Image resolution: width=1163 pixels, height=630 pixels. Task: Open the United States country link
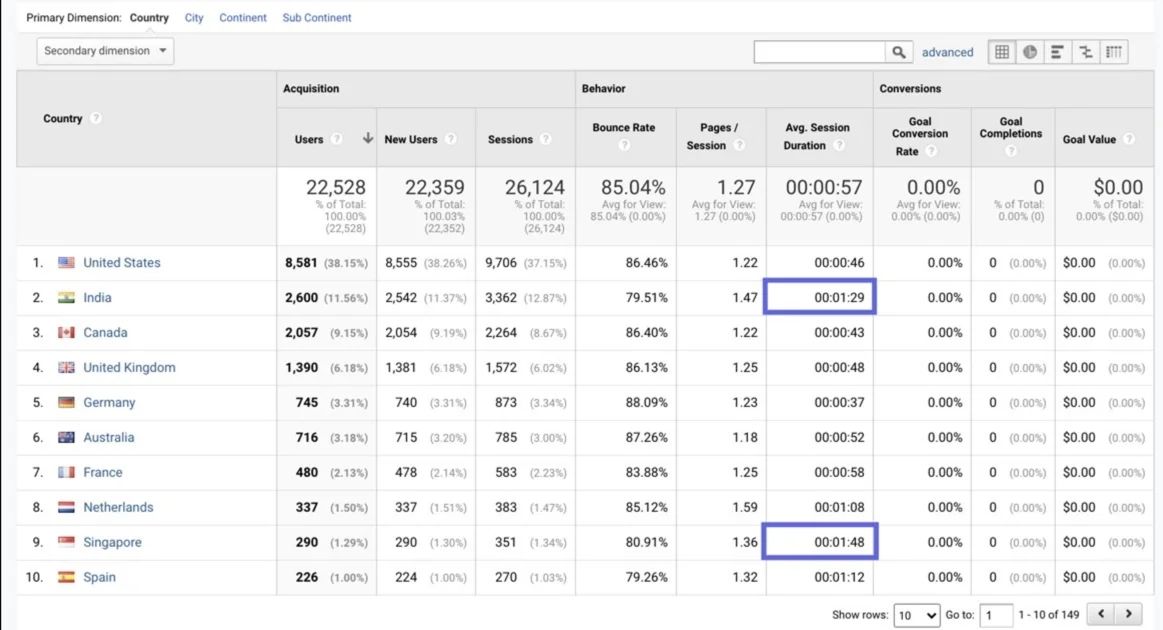(122, 263)
